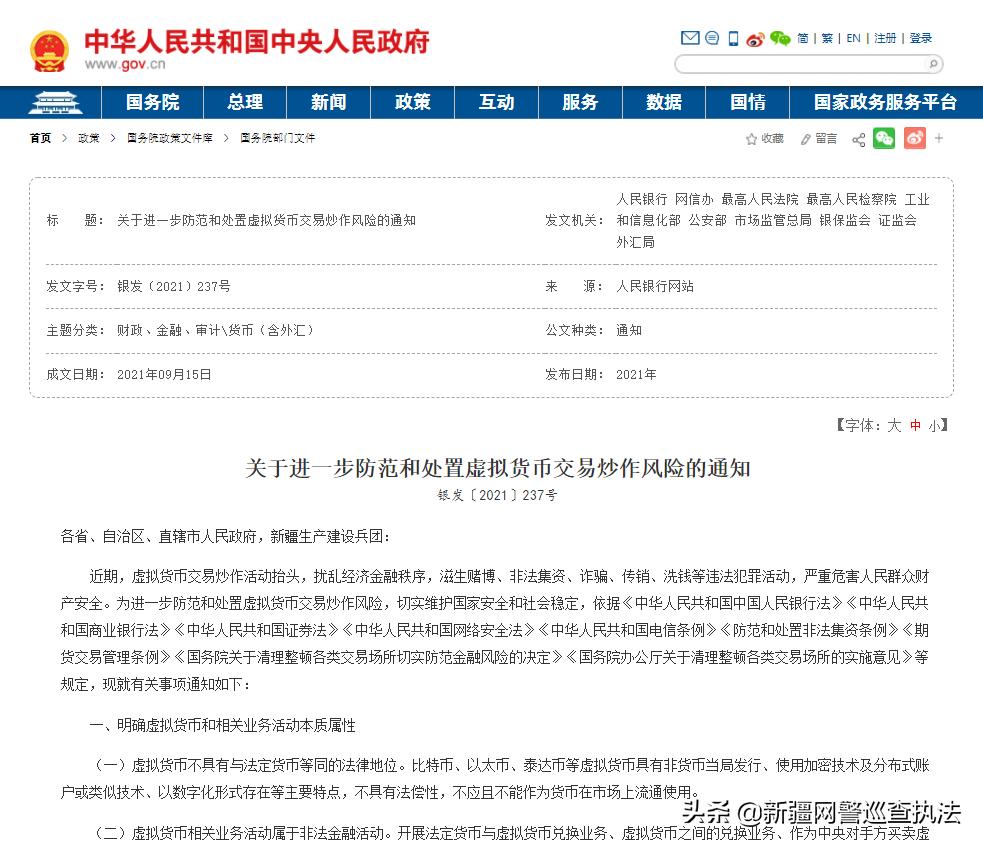Click the share network icon
Viewport: 983px width, 847px height.
(x=859, y=139)
